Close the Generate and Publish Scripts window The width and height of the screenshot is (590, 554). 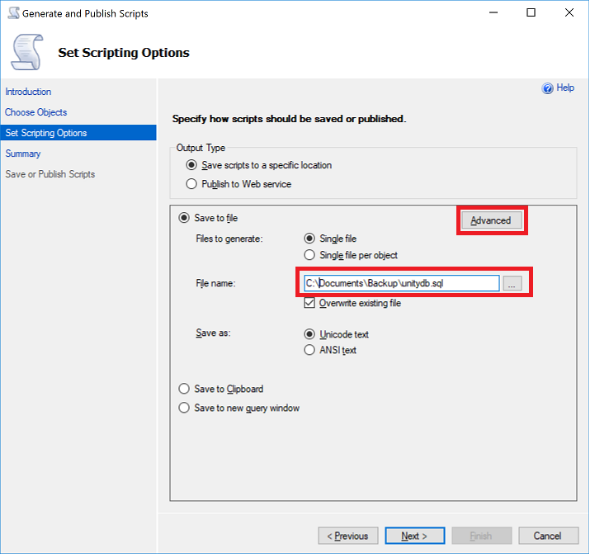click(569, 13)
